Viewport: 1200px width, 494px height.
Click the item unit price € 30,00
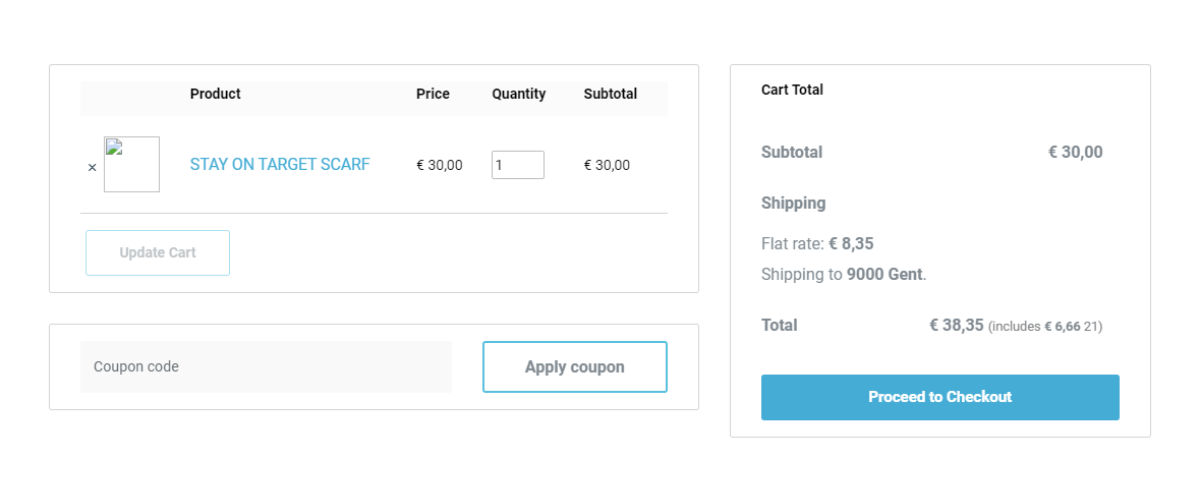(439, 165)
